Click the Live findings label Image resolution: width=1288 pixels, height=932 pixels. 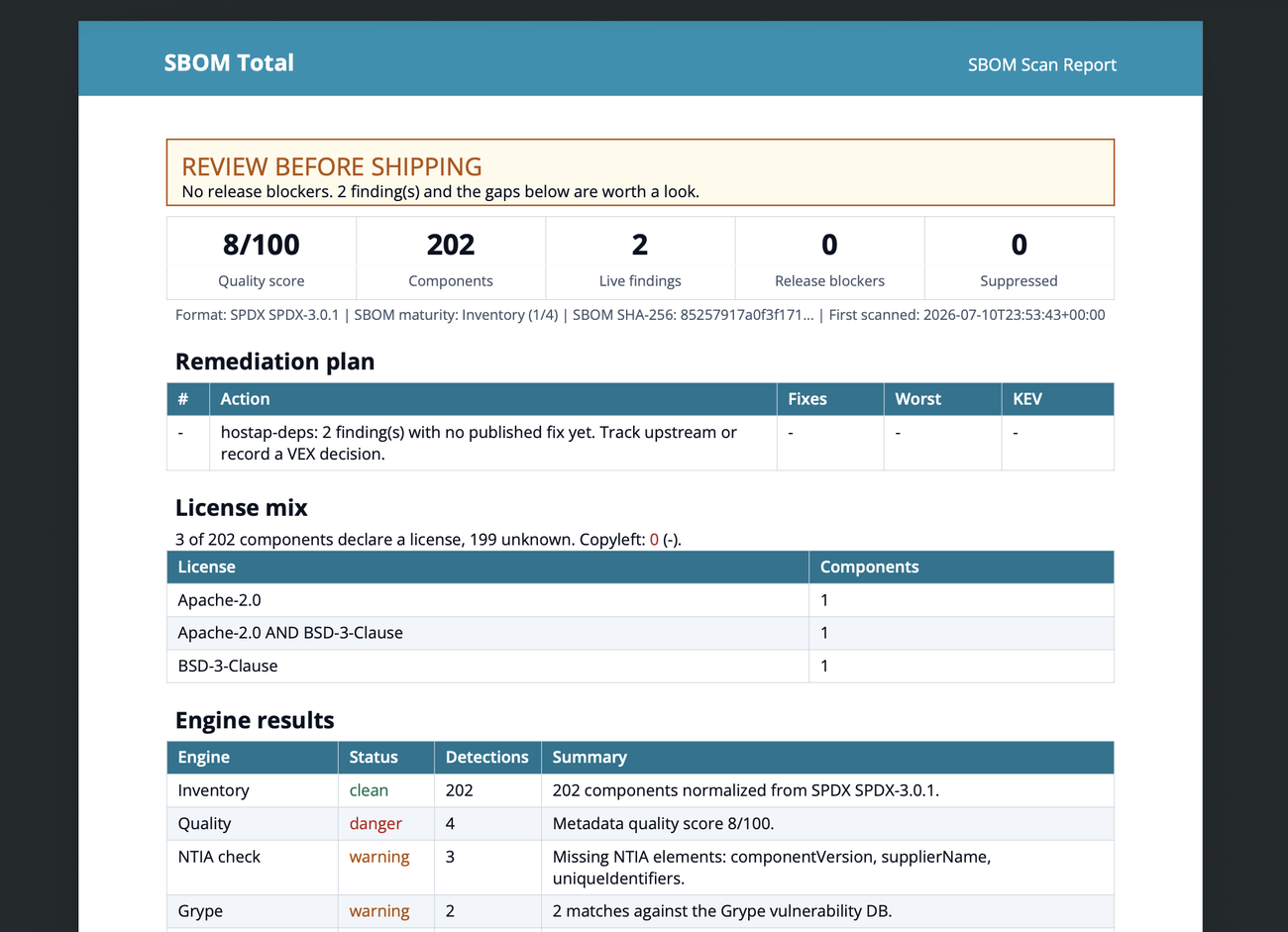coord(640,281)
